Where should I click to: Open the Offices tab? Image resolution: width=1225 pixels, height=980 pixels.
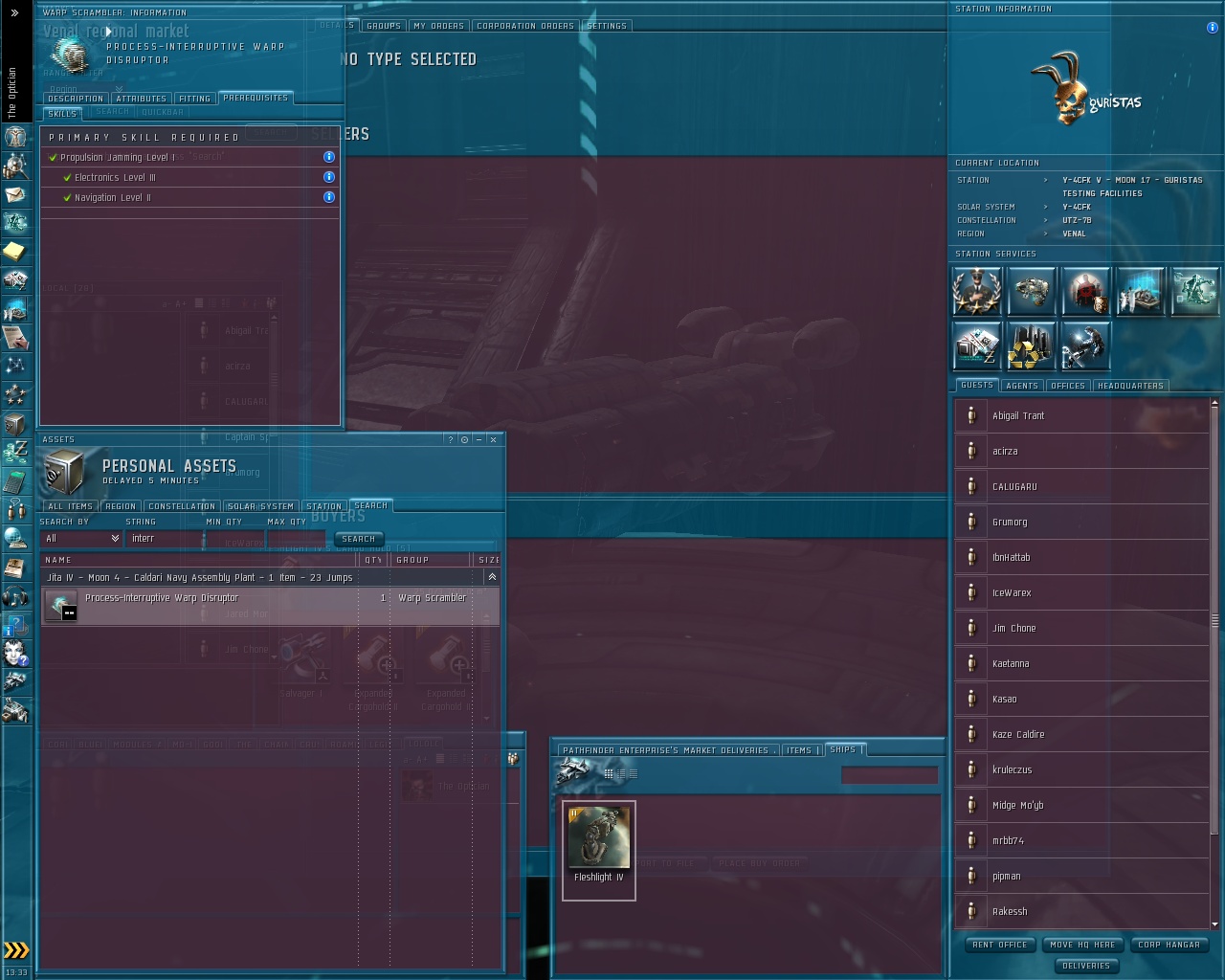point(1068,386)
